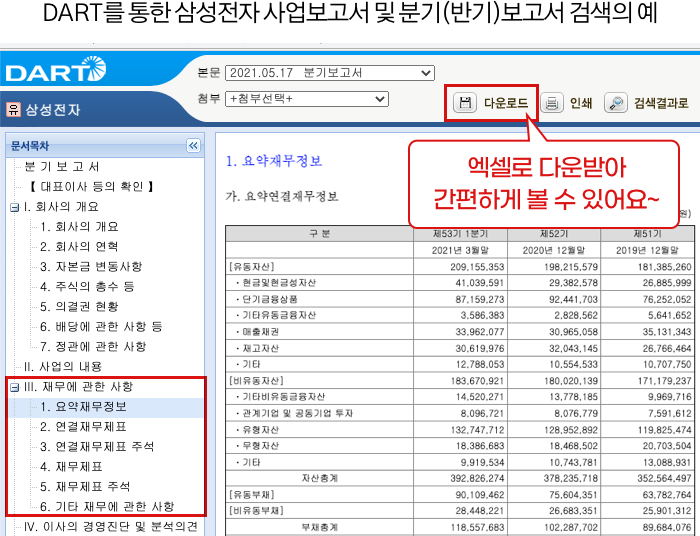Open the 본문 report date dropdown
The width and height of the screenshot is (700, 536).
tap(329, 73)
